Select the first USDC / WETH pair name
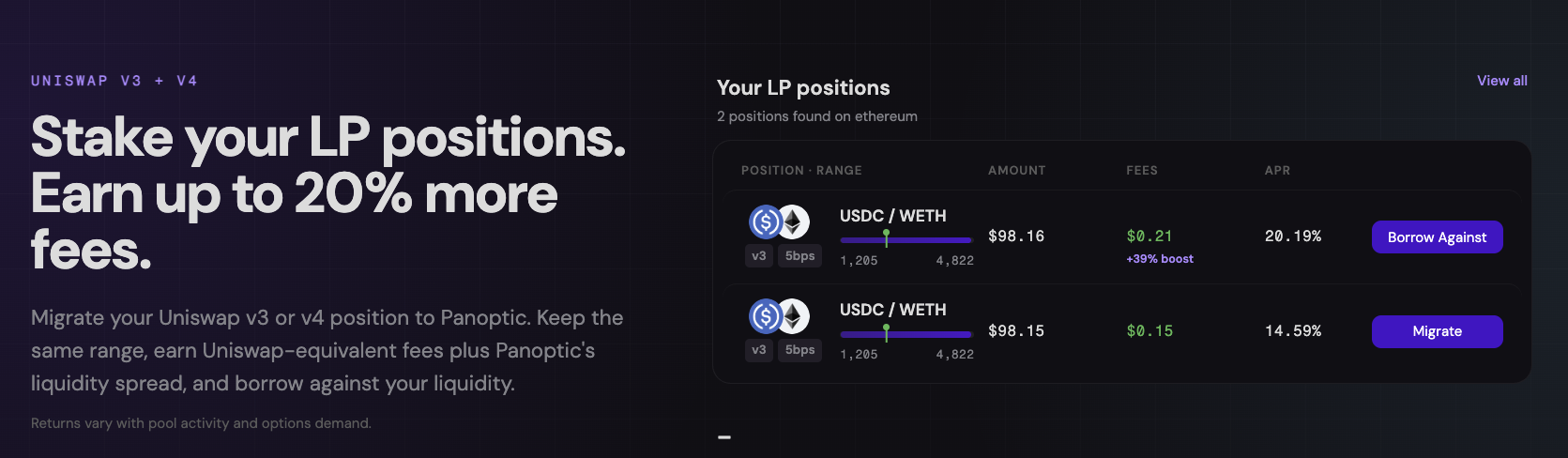The image size is (1568, 458). (892, 216)
